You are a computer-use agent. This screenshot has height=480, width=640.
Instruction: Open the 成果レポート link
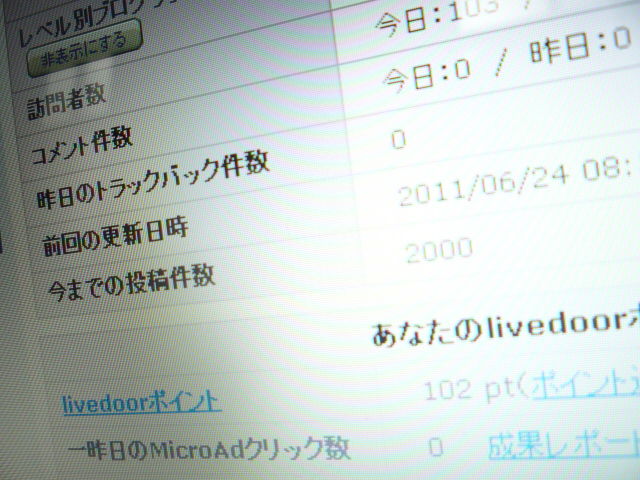coord(564,447)
